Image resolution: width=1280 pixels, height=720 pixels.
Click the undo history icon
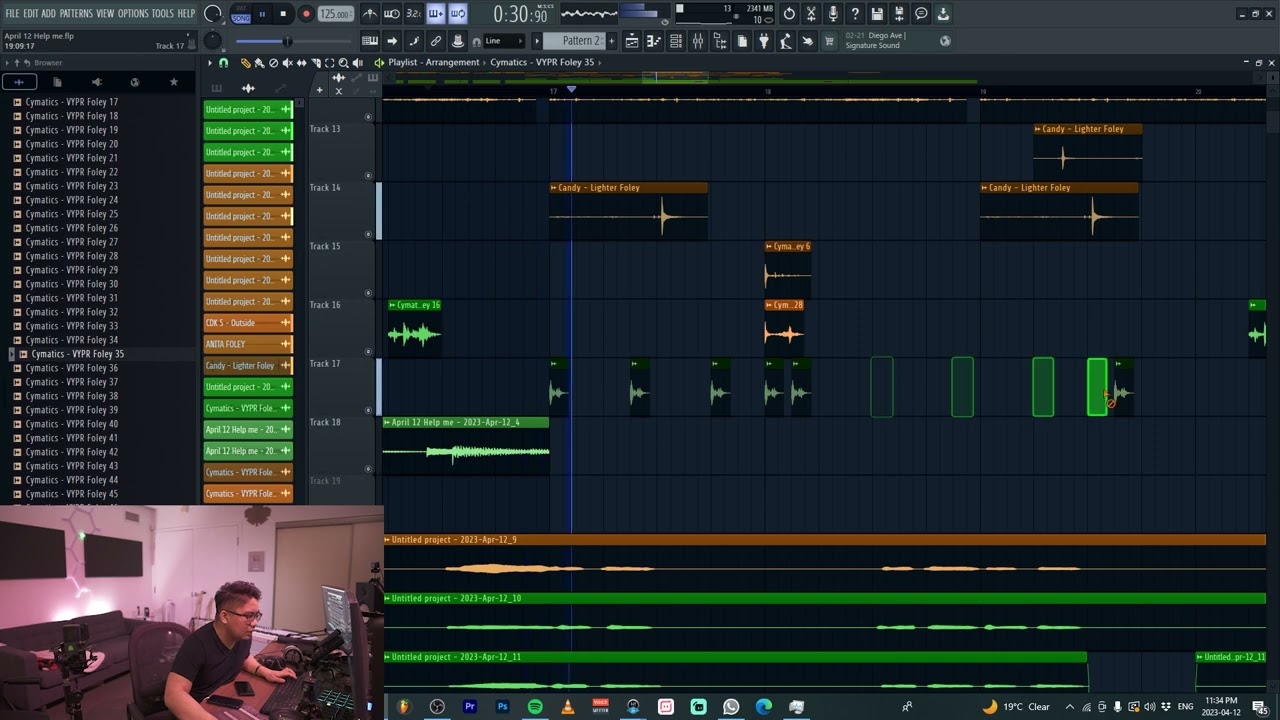coord(789,14)
